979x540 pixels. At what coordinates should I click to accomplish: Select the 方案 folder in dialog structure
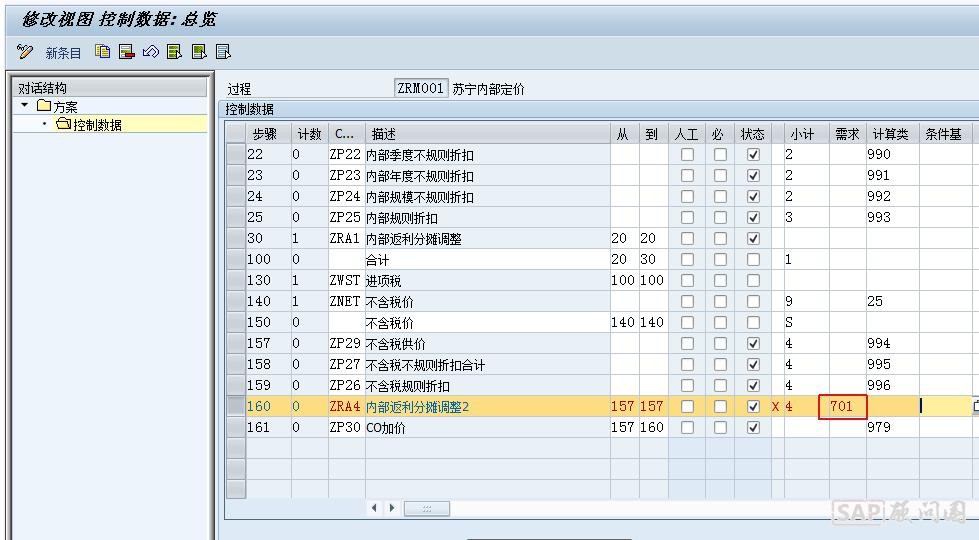57,106
